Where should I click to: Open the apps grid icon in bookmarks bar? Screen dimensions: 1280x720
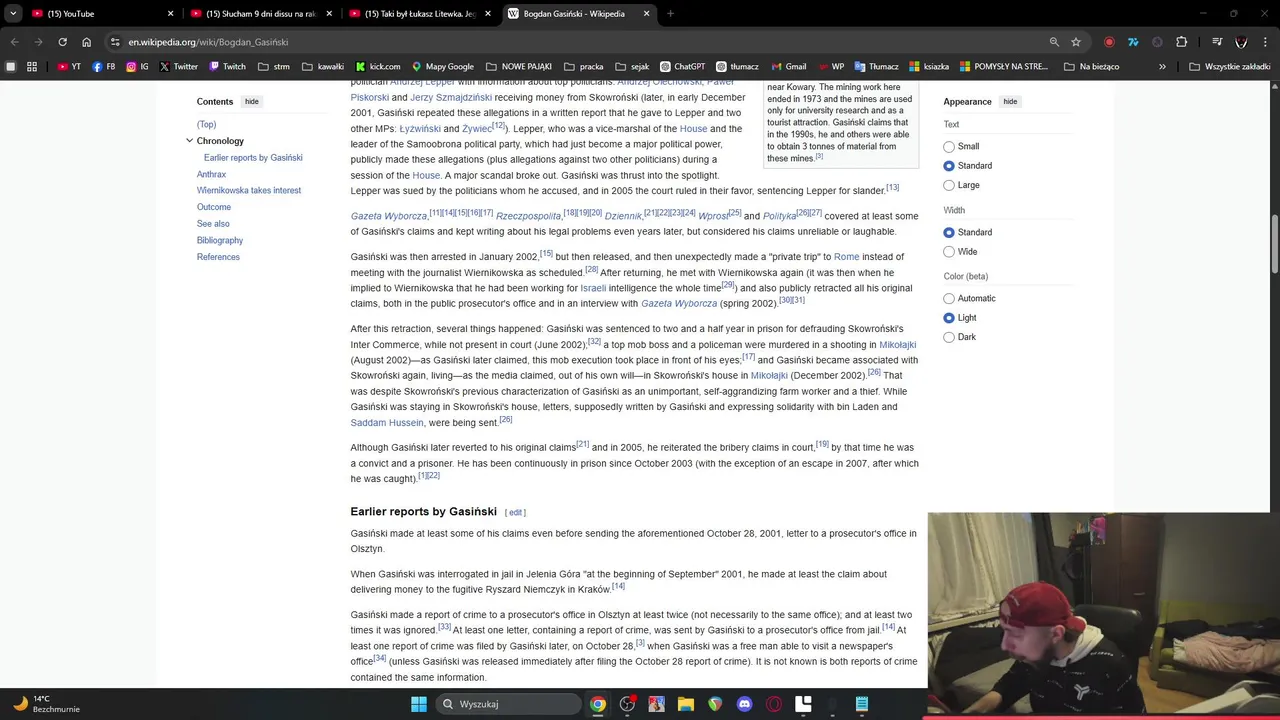[x=32, y=67]
